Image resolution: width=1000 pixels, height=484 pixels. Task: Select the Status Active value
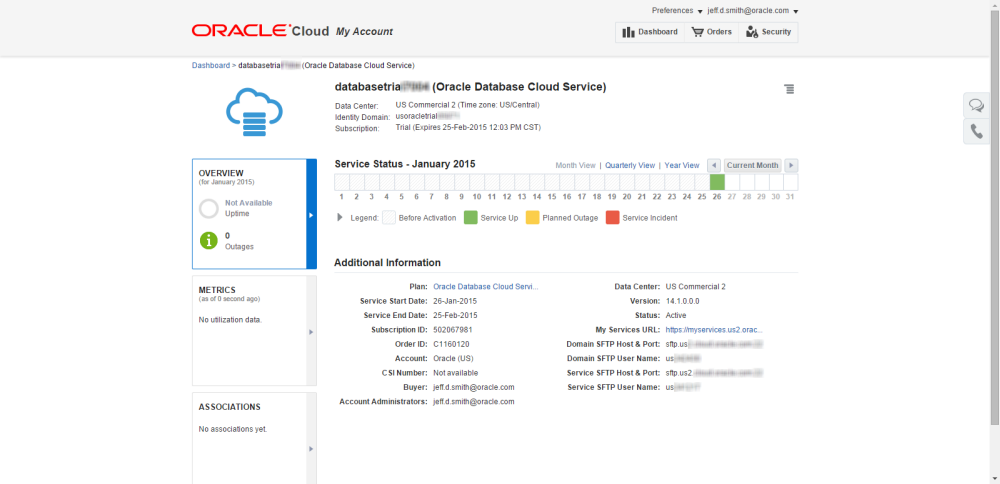[x=675, y=316]
